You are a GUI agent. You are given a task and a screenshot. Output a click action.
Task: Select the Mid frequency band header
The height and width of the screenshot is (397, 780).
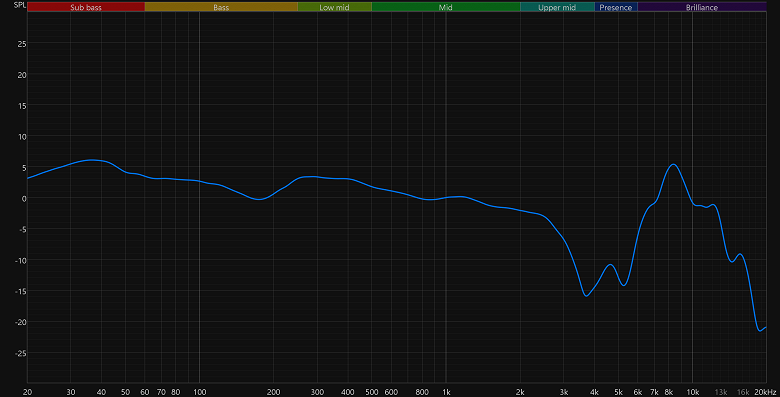tap(446, 7)
